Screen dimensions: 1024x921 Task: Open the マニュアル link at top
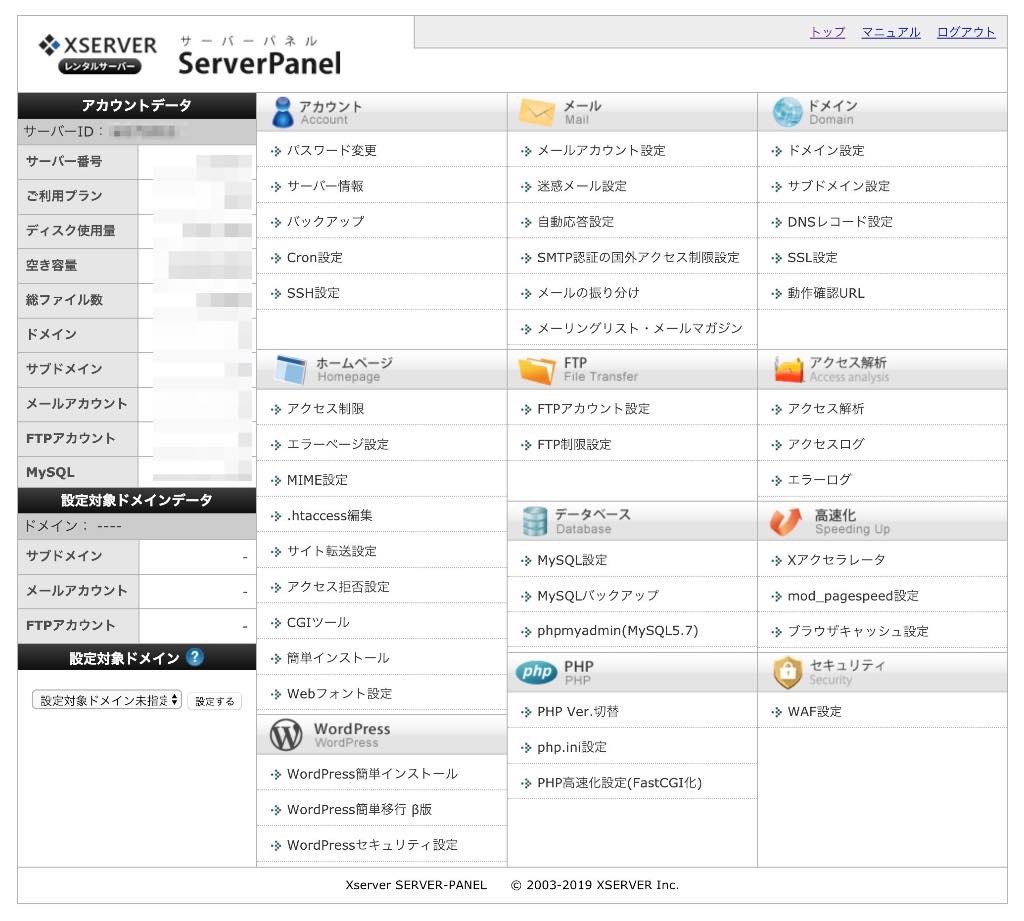click(890, 32)
